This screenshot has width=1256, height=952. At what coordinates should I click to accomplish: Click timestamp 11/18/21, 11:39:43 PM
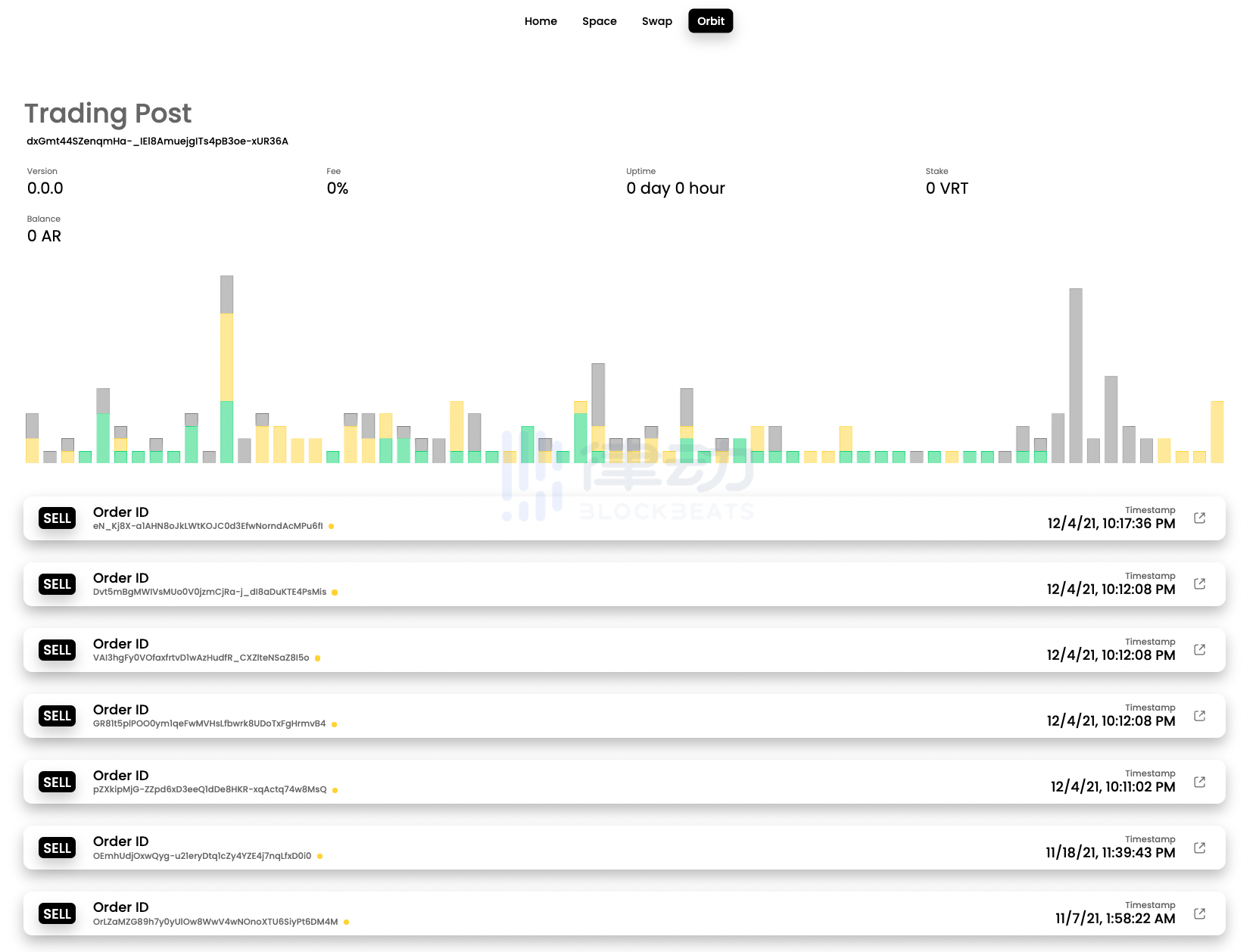point(1111,853)
